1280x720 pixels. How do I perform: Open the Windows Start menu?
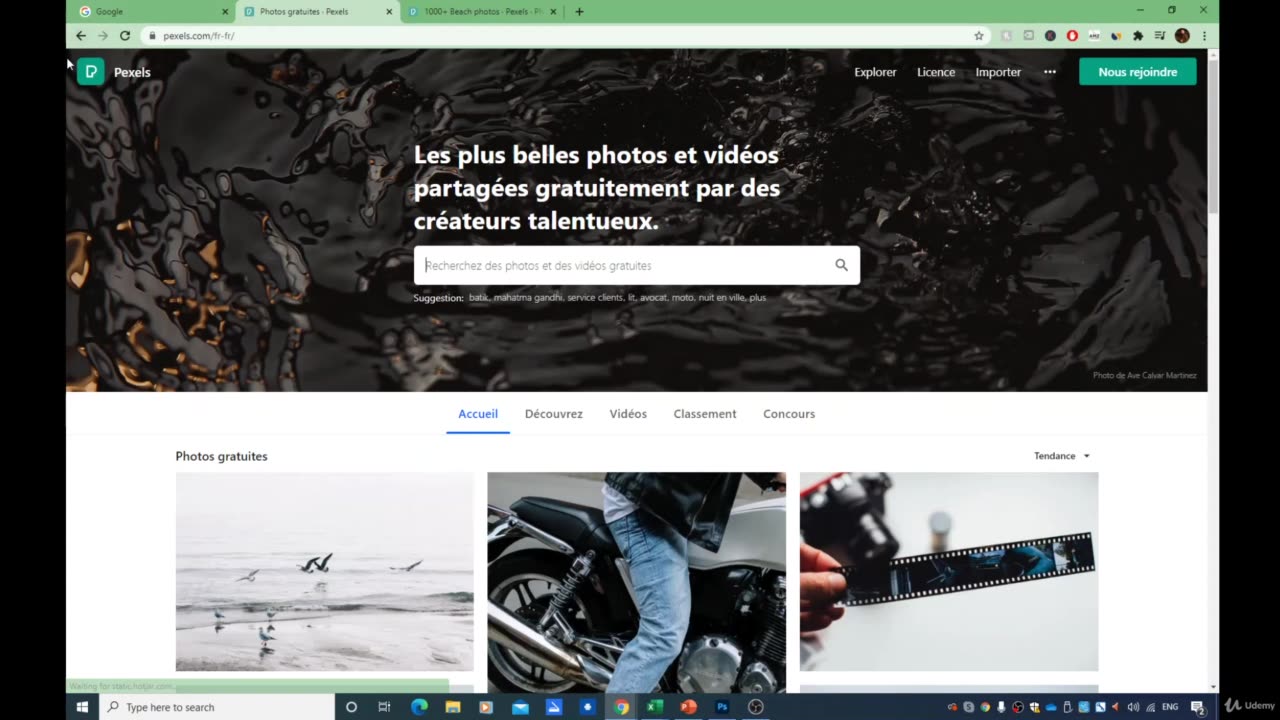click(x=82, y=707)
